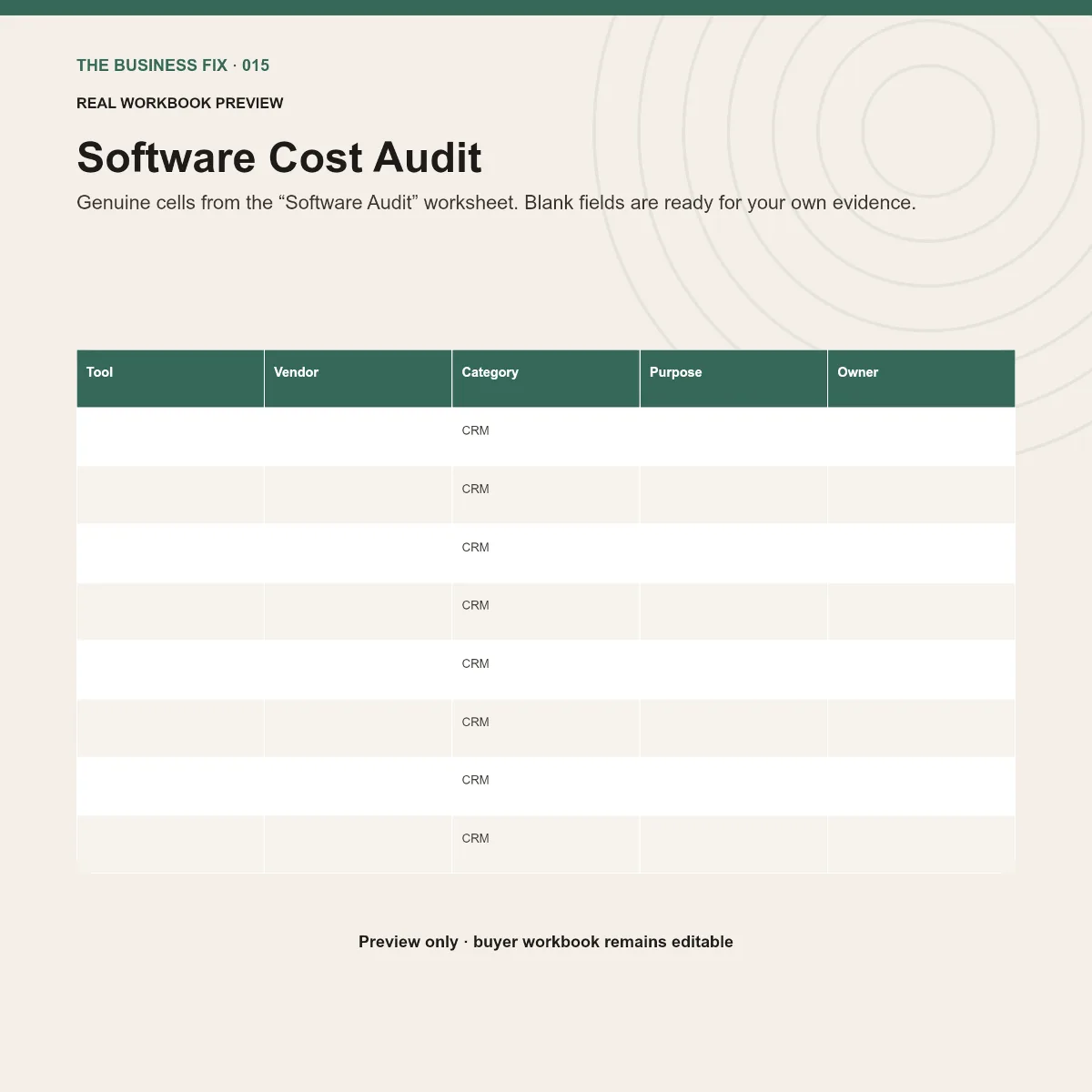The image size is (1092, 1092).
Task: Click THE BUSINESS FIX · 015 label
Action: [x=173, y=66]
